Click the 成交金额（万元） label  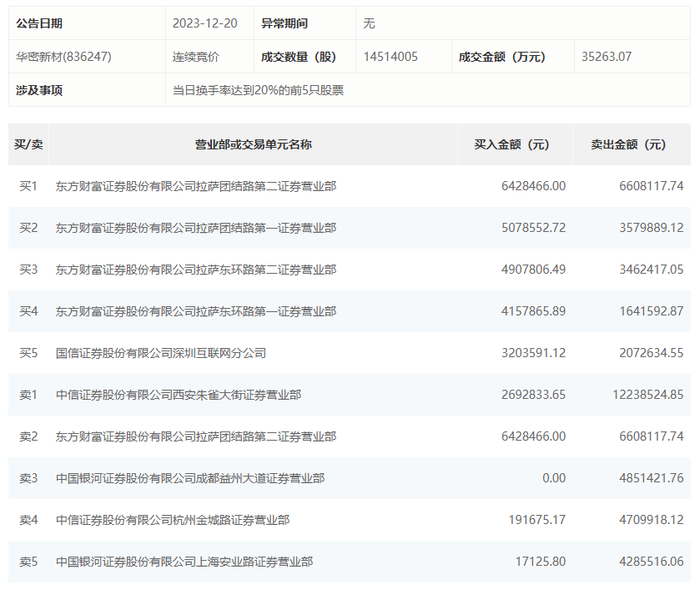[x=502, y=57]
